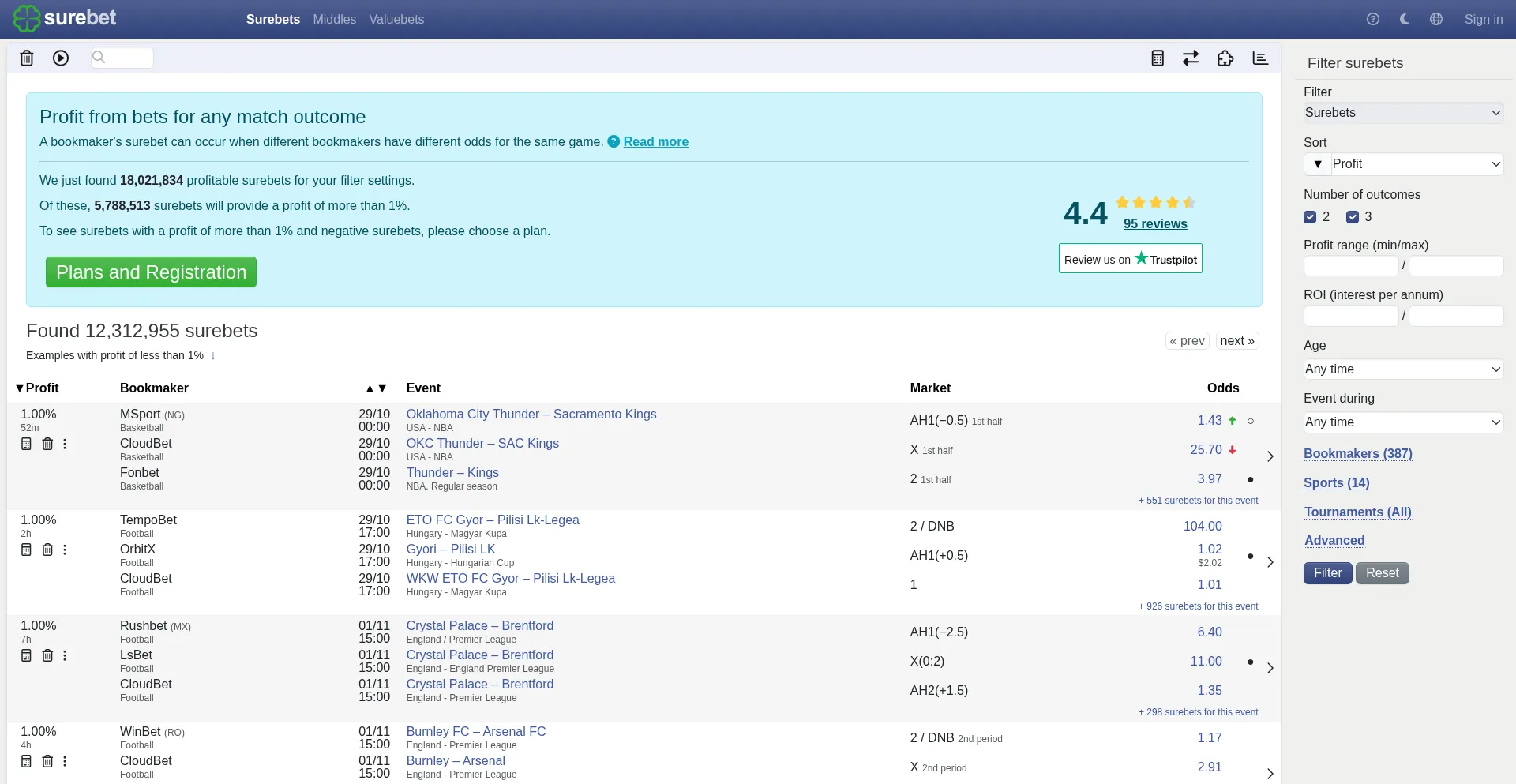This screenshot has height=784, width=1516.
Task: Toggle the sort direction arrow beside Profit
Action: [1318, 164]
